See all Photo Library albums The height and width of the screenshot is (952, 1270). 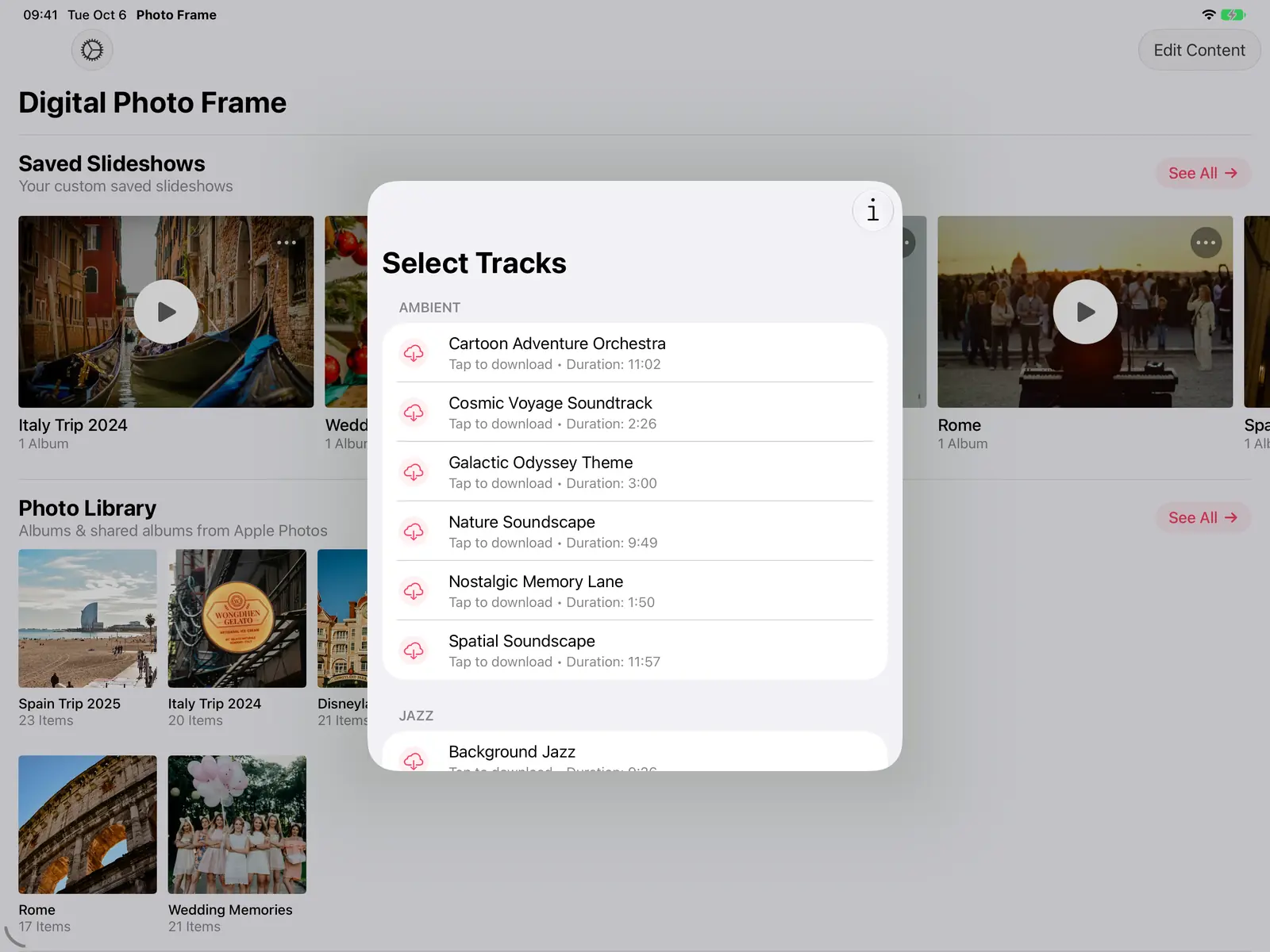(x=1203, y=517)
